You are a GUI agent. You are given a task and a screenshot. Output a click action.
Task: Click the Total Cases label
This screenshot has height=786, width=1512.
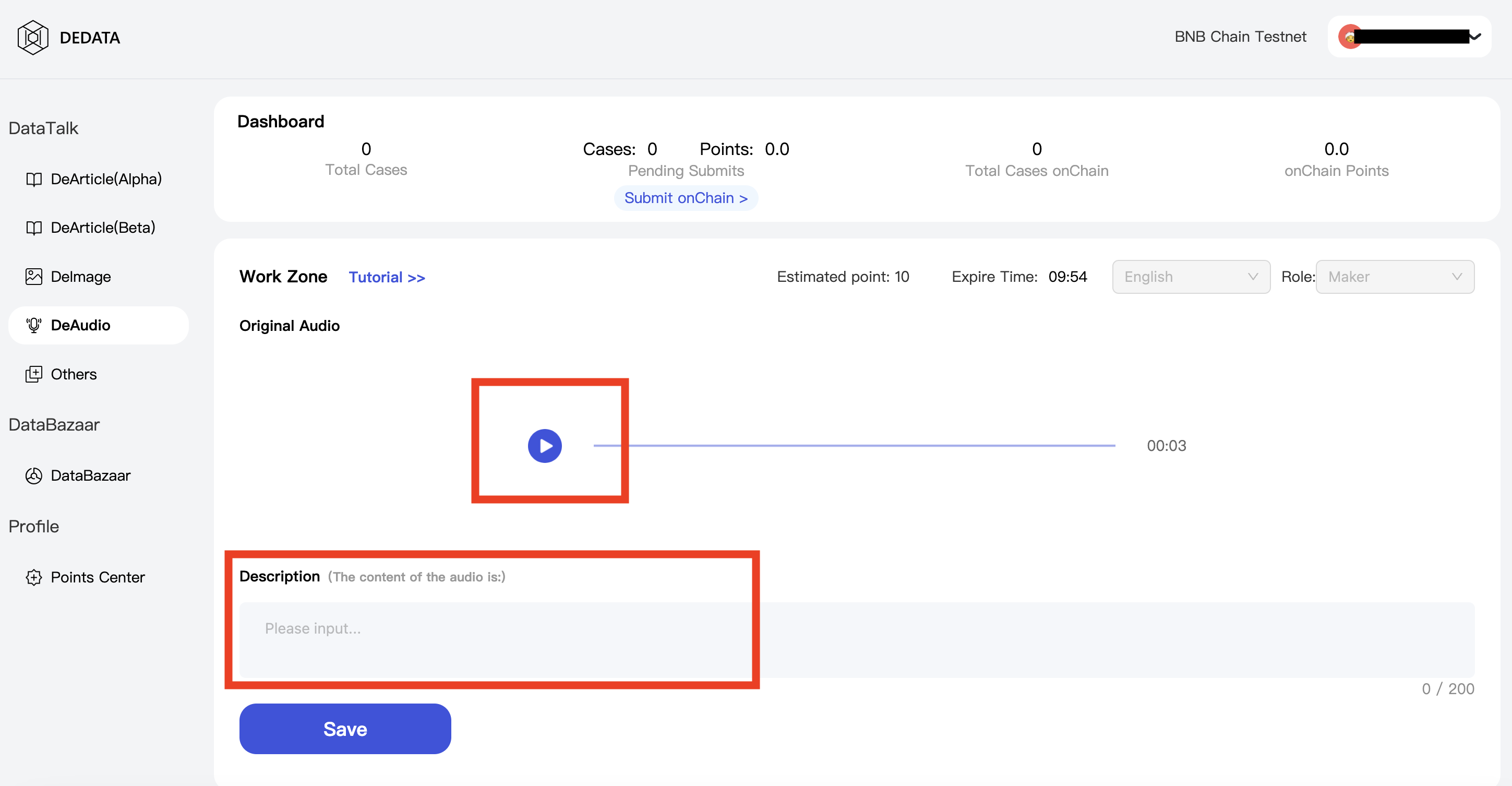(366, 170)
